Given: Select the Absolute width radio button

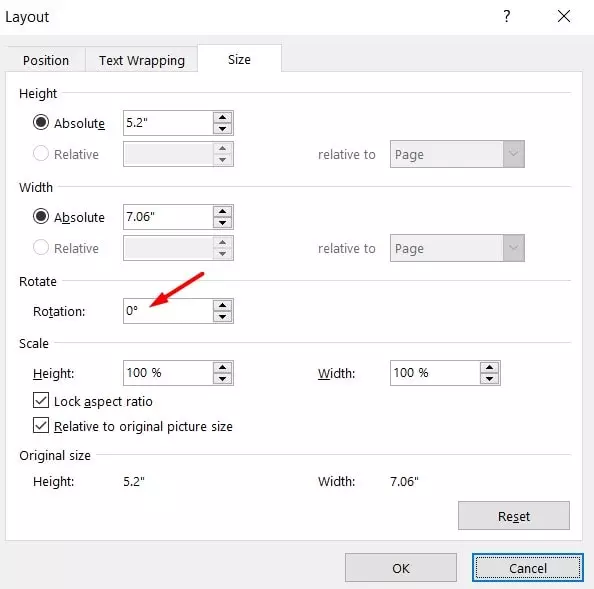Looking at the screenshot, I should [41, 216].
